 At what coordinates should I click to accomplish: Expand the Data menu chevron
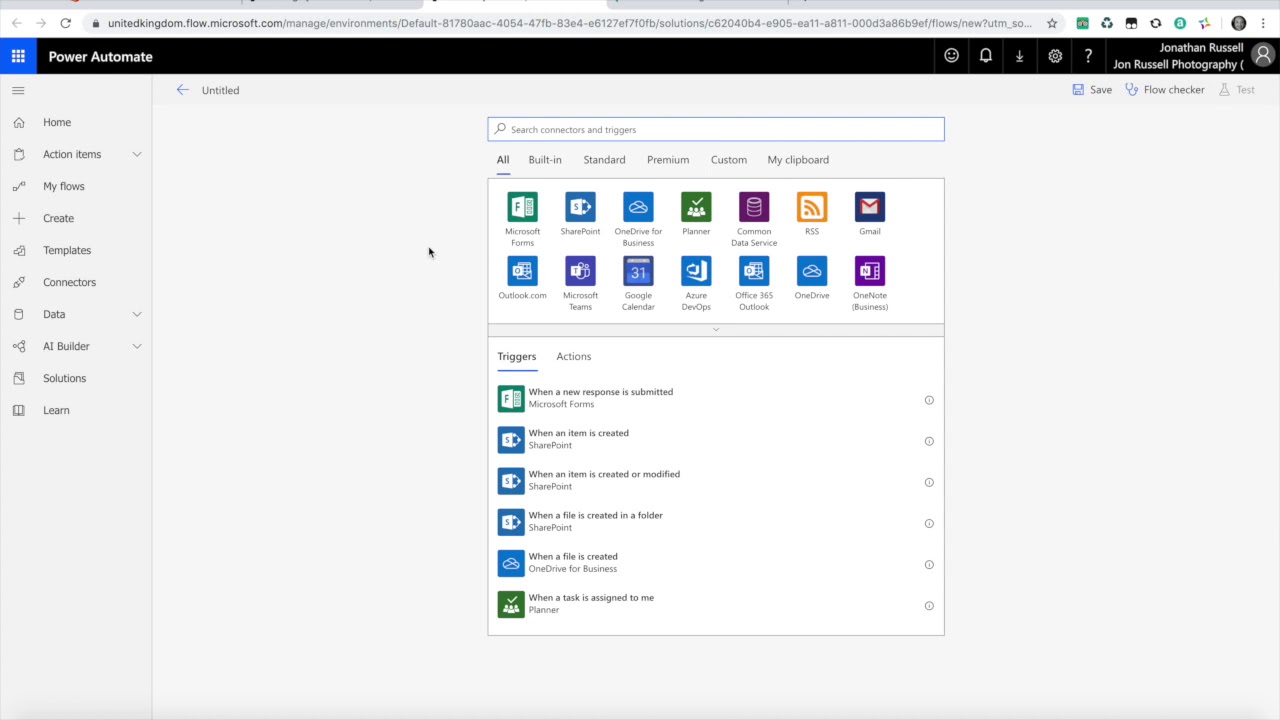[137, 314]
